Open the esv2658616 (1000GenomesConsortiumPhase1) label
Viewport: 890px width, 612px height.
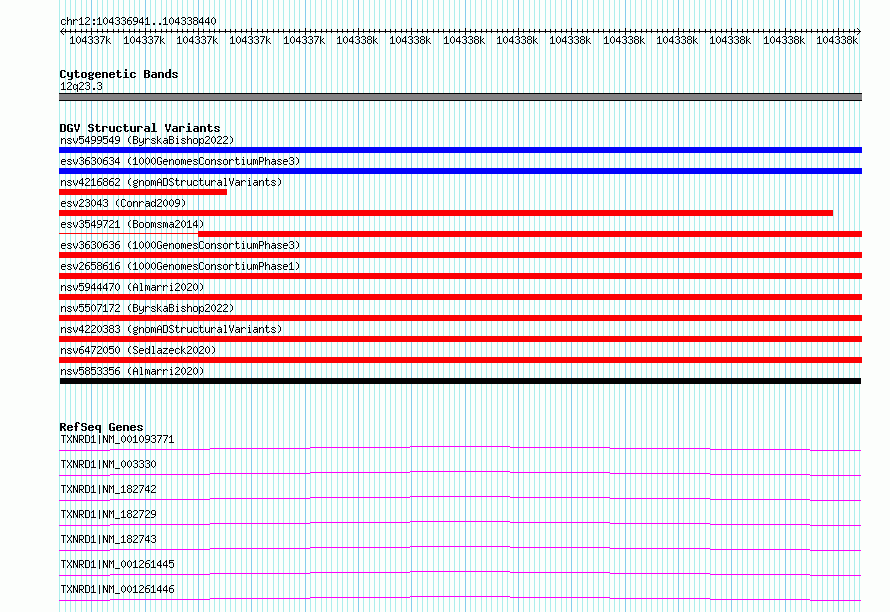click(x=180, y=266)
